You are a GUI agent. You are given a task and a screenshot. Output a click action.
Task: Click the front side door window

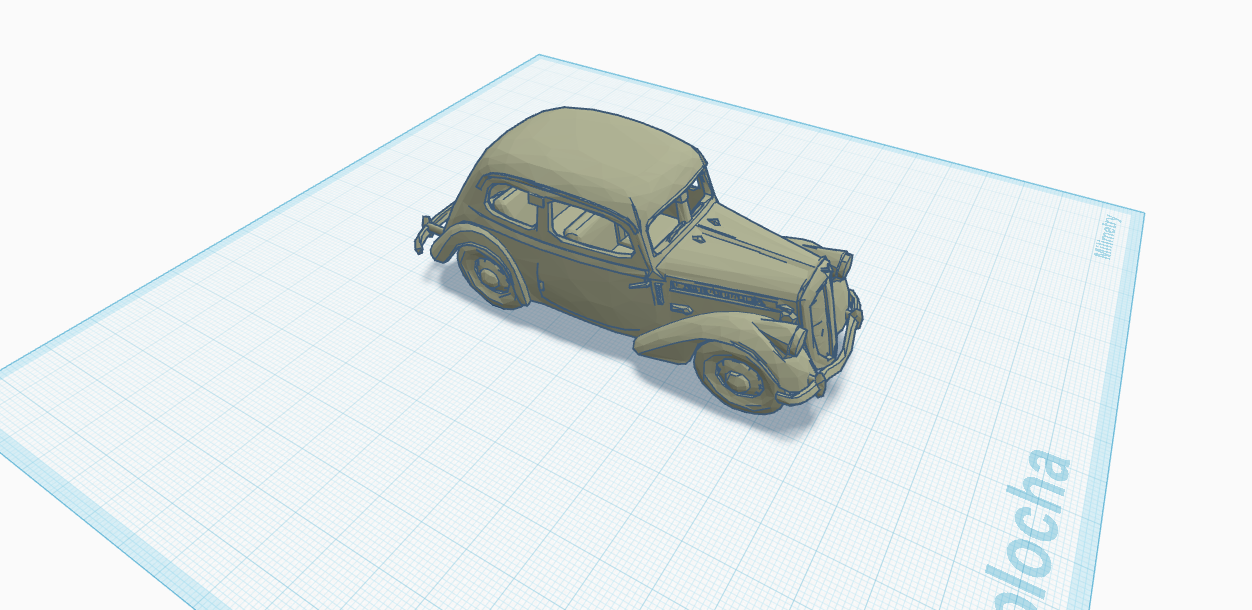coord(589,226)
